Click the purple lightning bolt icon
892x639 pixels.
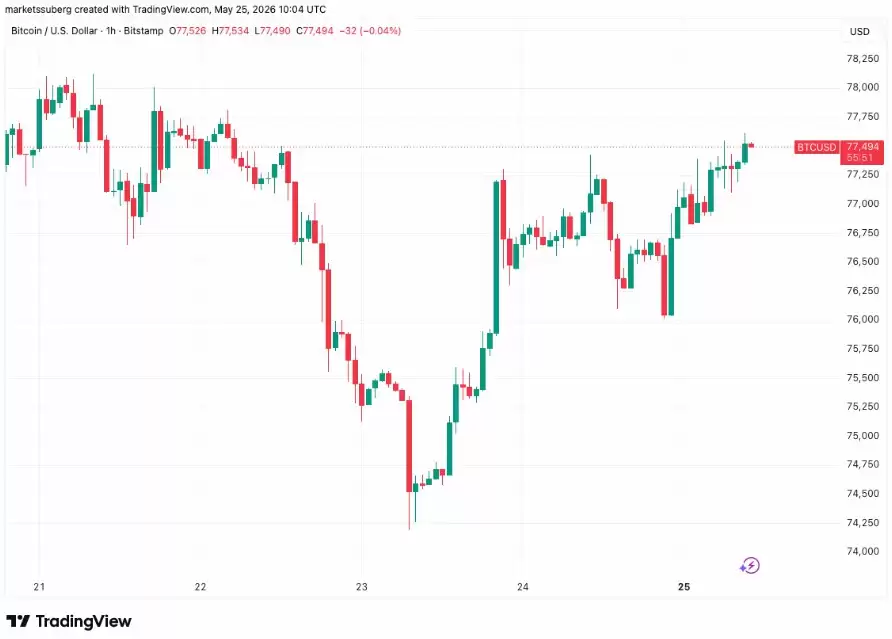pyautogui.click(x=750, y=566)
